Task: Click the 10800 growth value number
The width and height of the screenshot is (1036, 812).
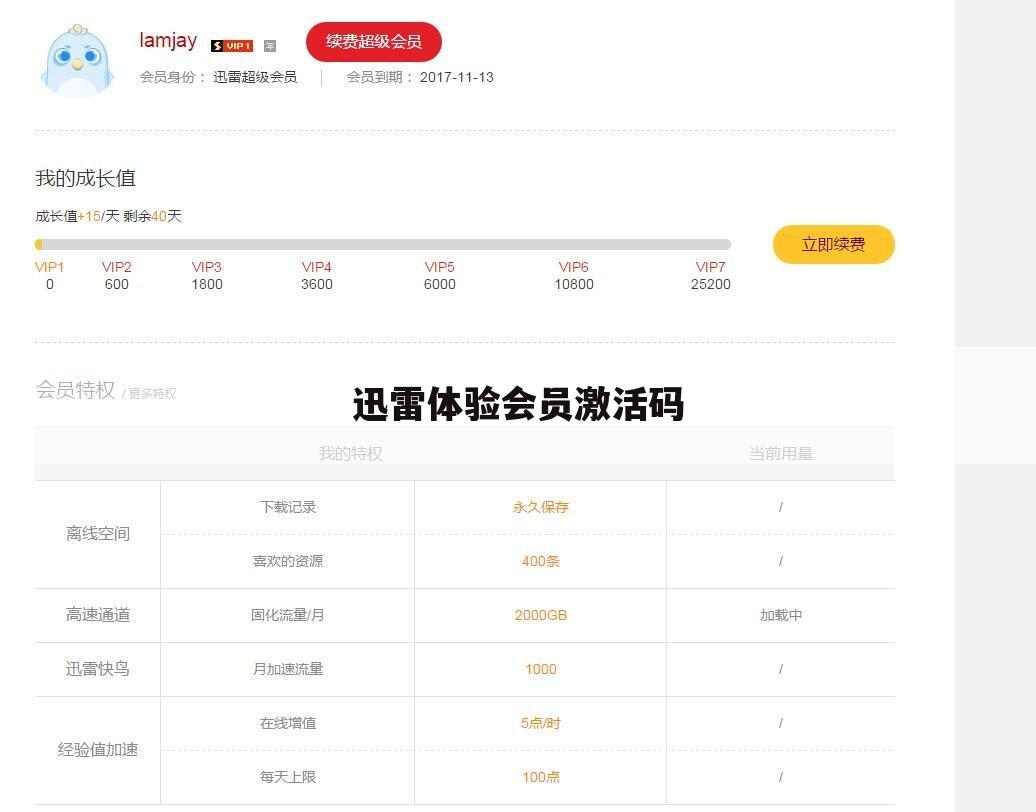Action: point(574,284)
